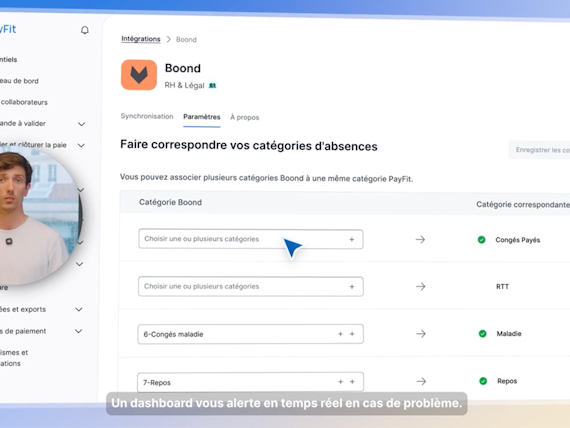Open the 'collaborateurs' sidebar item

point(24,102)
